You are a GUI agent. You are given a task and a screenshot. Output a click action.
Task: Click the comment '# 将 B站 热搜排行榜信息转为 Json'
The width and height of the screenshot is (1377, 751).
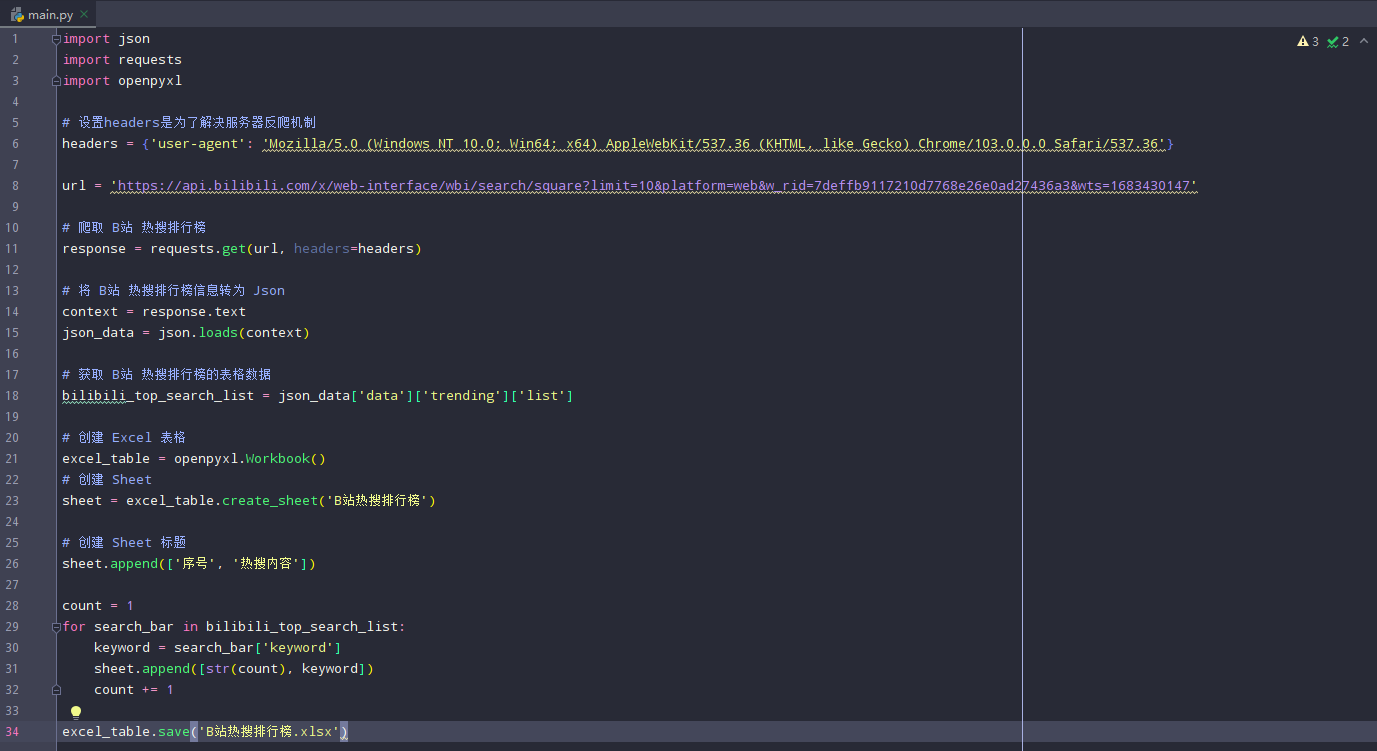click(174, 291)
